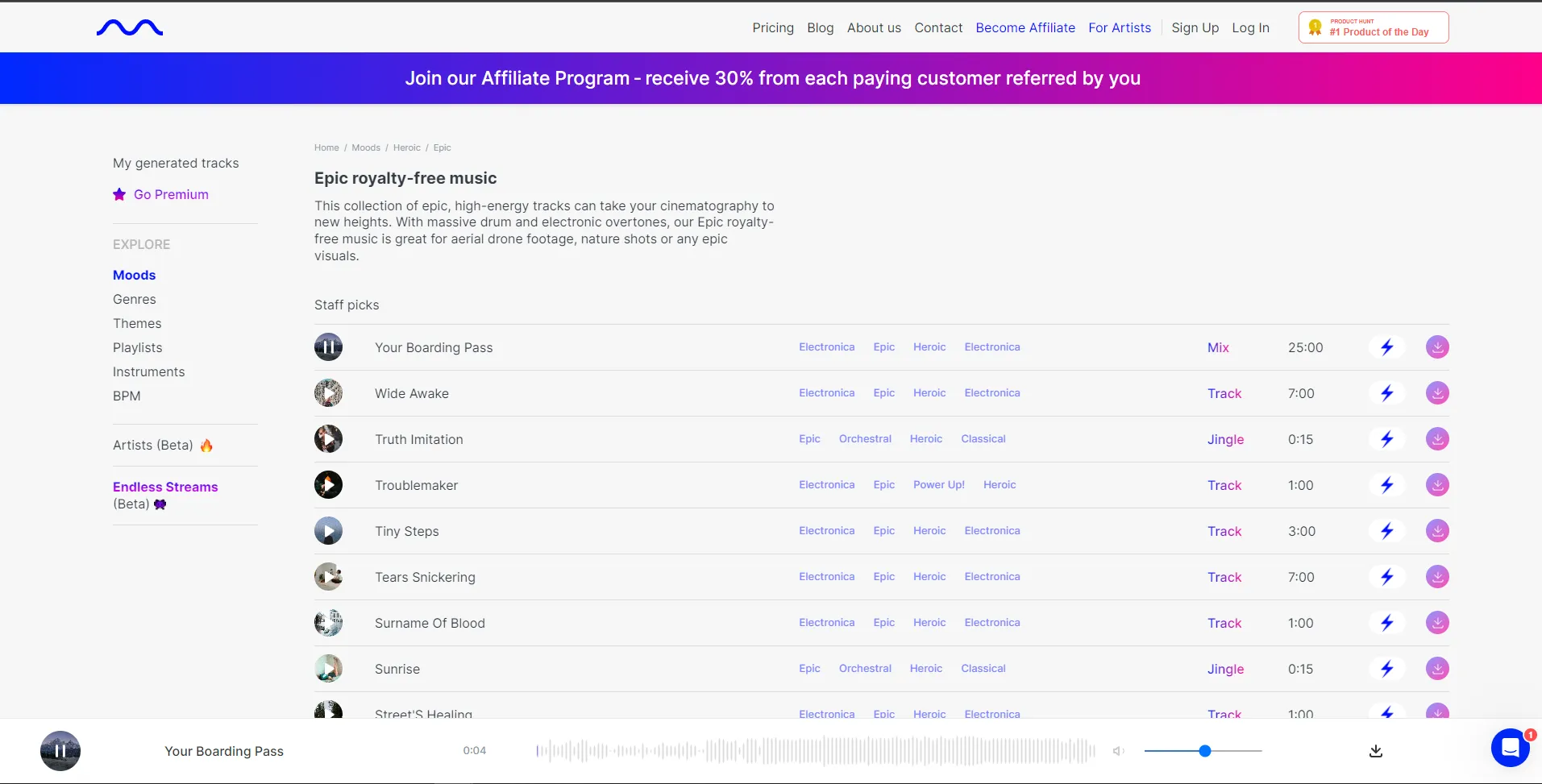The image size is (1542, 784).
Task: Click lightning icon for Troublemaker
Action: (1387, 485)
